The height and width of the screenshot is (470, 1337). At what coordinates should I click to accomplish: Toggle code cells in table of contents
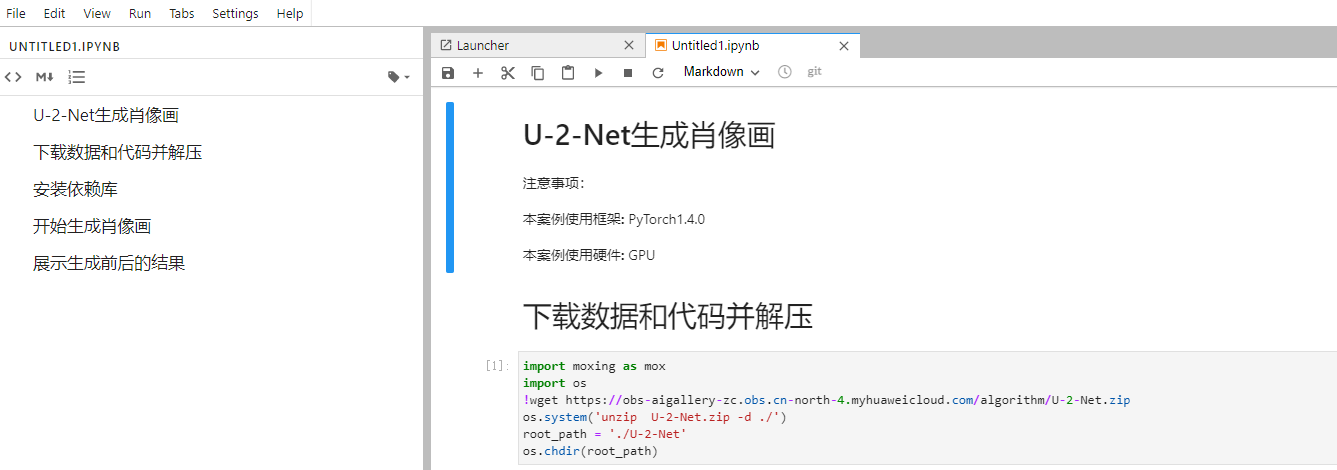(x=13, y=77)
